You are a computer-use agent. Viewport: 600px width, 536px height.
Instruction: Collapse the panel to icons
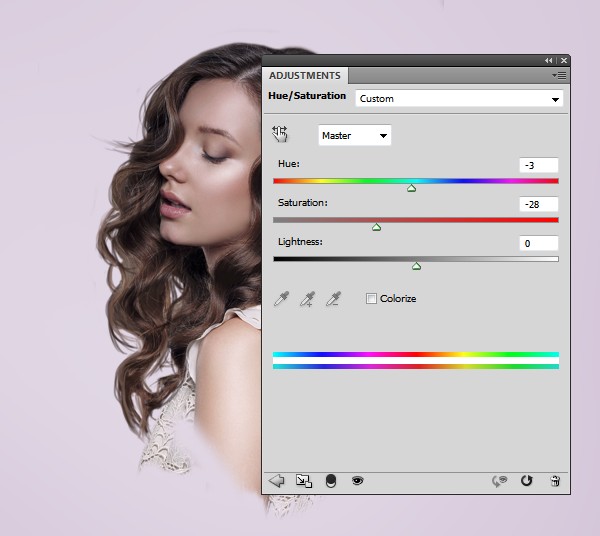(549, 60)
